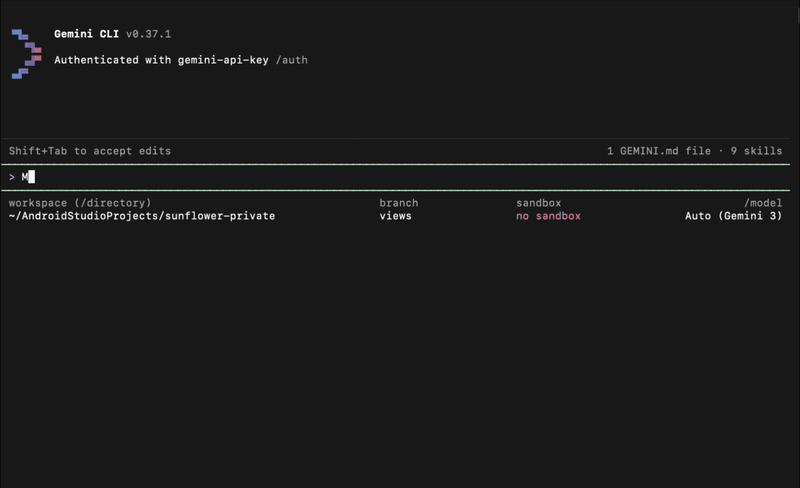Screen dimensions: 800x488
Task: Click the 'views' branch name
Action: coord(395,216)
